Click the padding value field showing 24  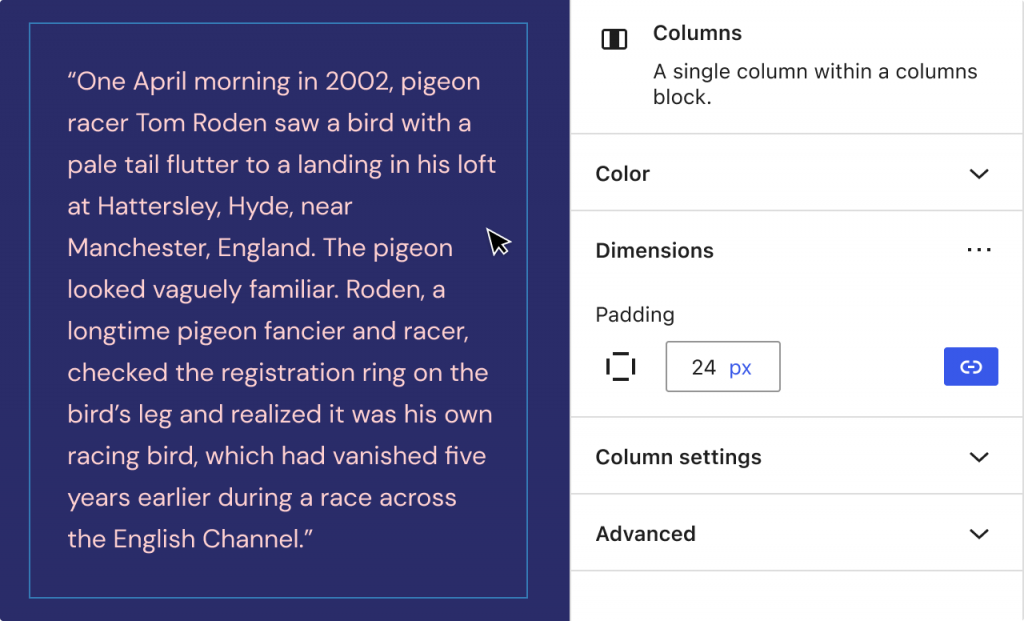click(703, 367)
